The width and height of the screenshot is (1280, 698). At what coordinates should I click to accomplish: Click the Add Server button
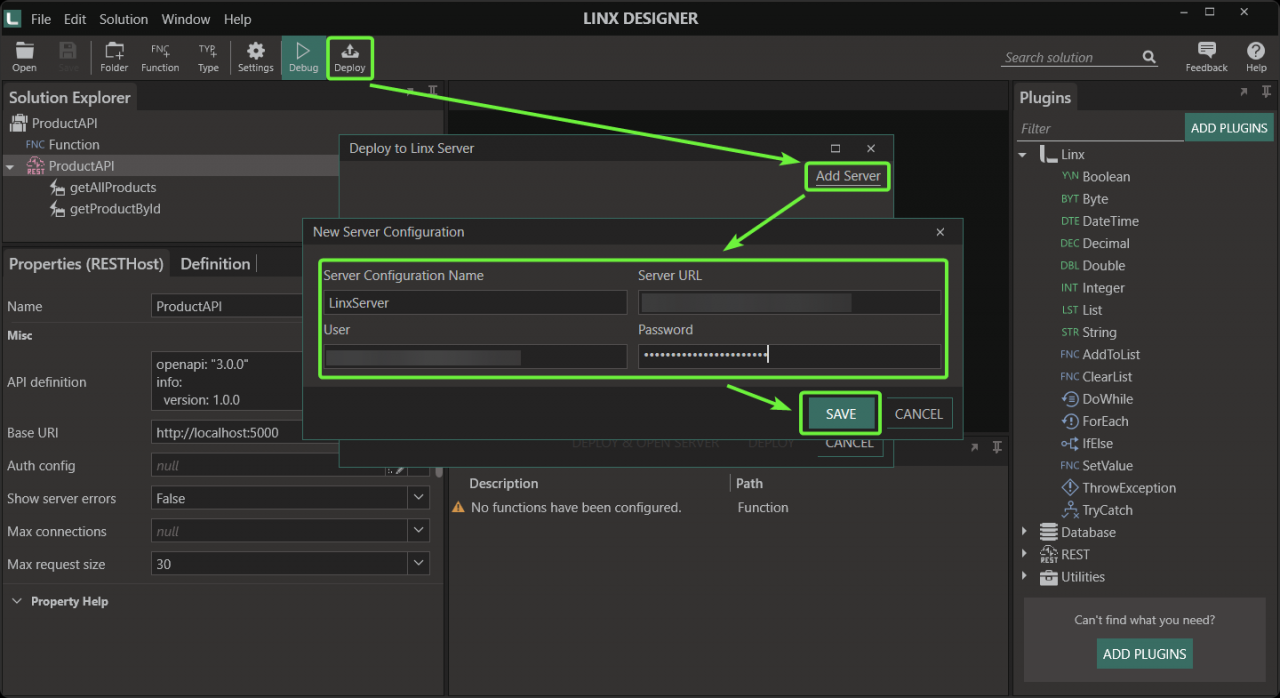[x=847, y=176]
